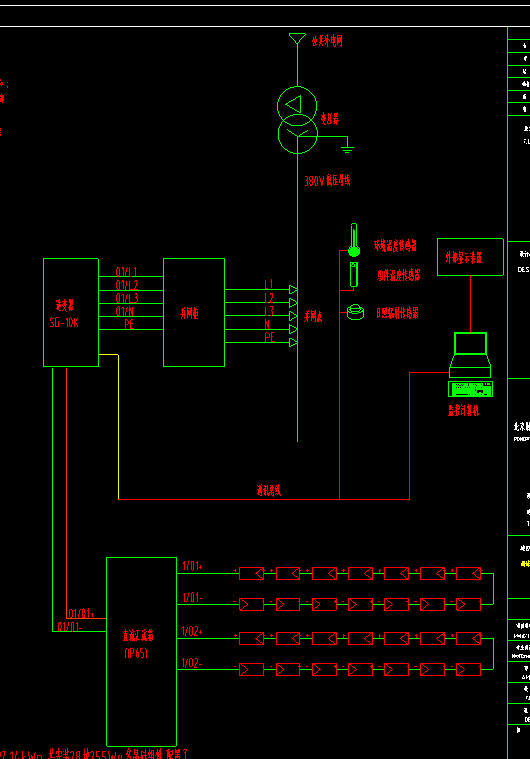Click the SG-10K model text

click(64, 322)
